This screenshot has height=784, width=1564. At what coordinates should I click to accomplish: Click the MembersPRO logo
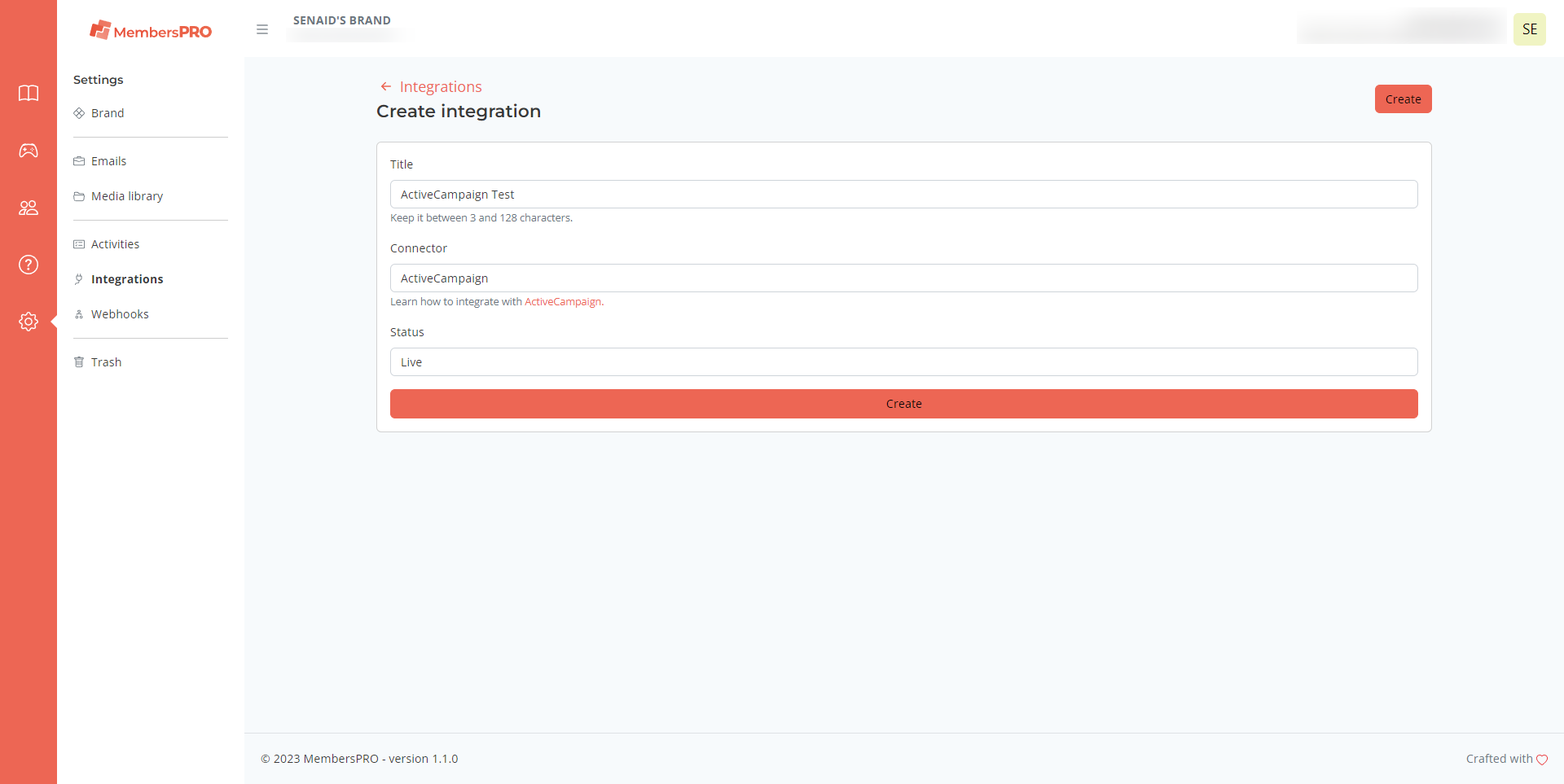(x=151, y=31)
